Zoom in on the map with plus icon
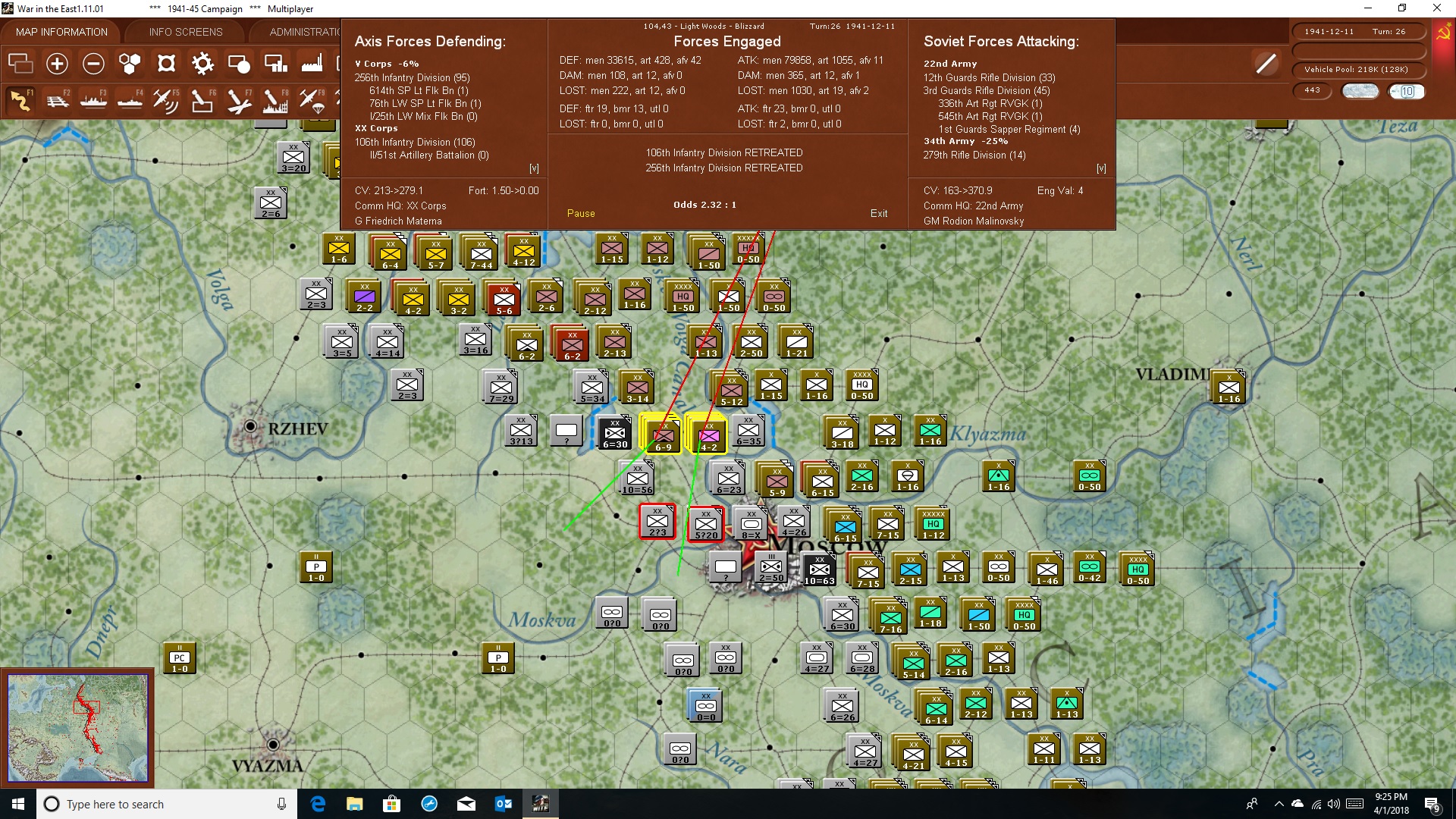 [57, 64]
